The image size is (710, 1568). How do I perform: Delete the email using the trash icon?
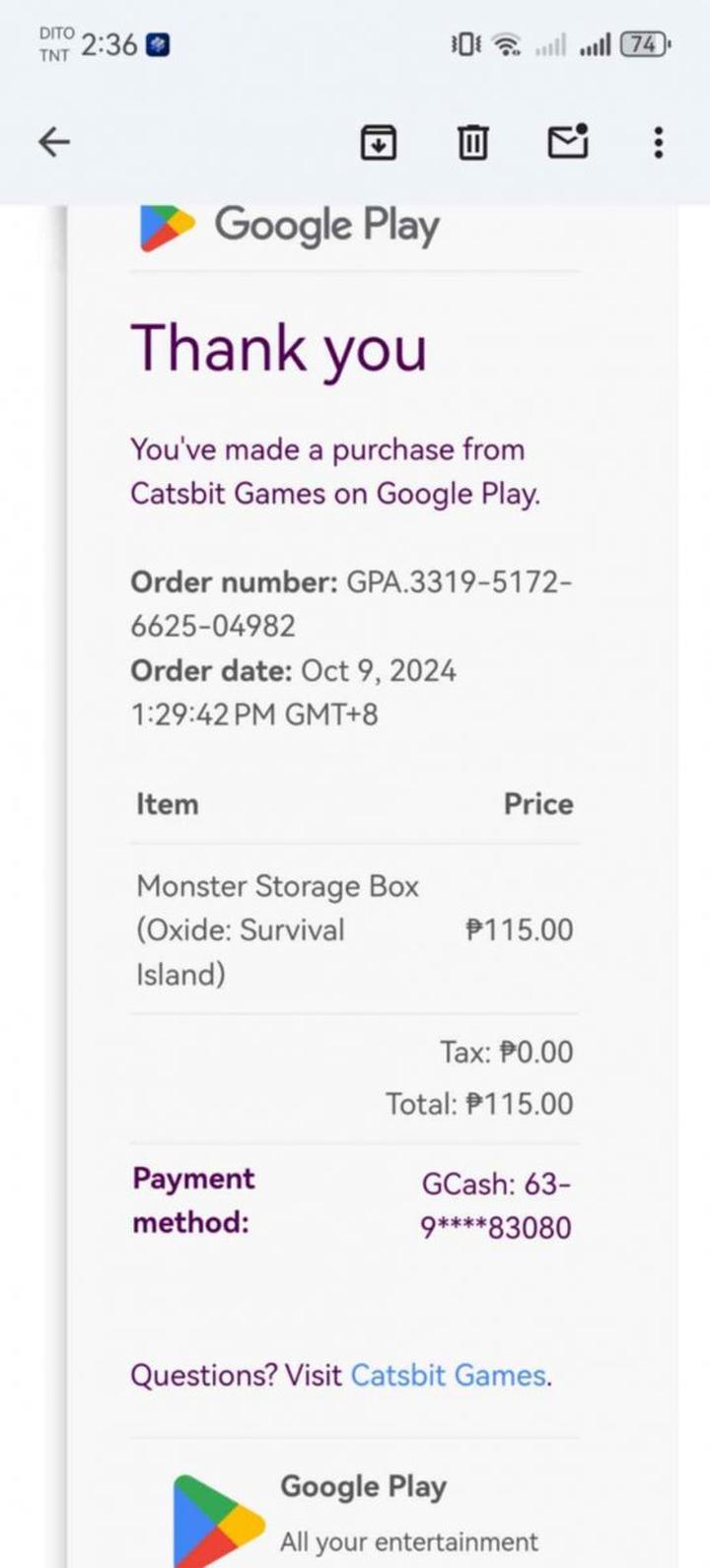[x=472, y=143]
